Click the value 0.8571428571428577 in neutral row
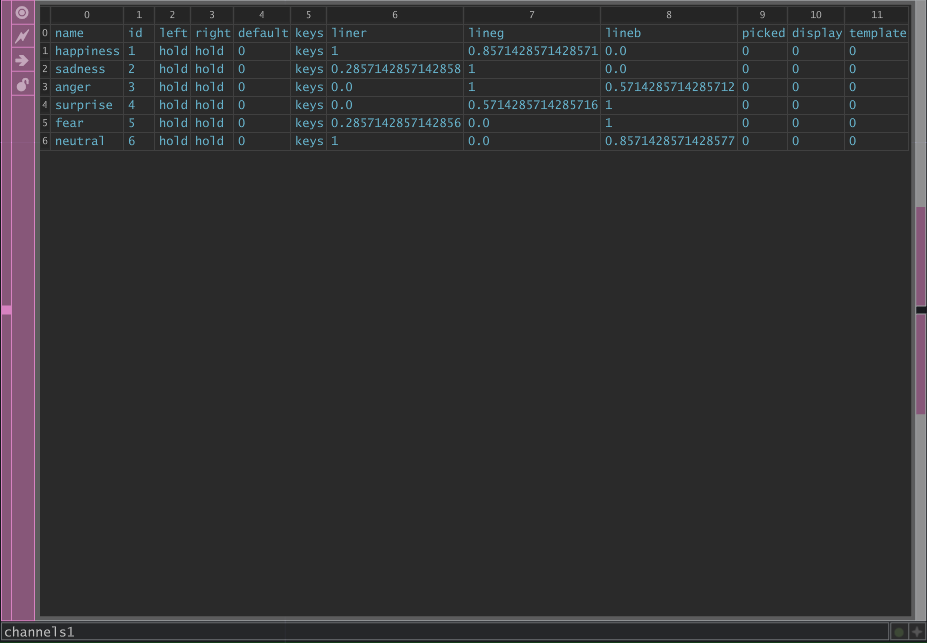The height and width of the screenshot is (643, 927). 670,141
